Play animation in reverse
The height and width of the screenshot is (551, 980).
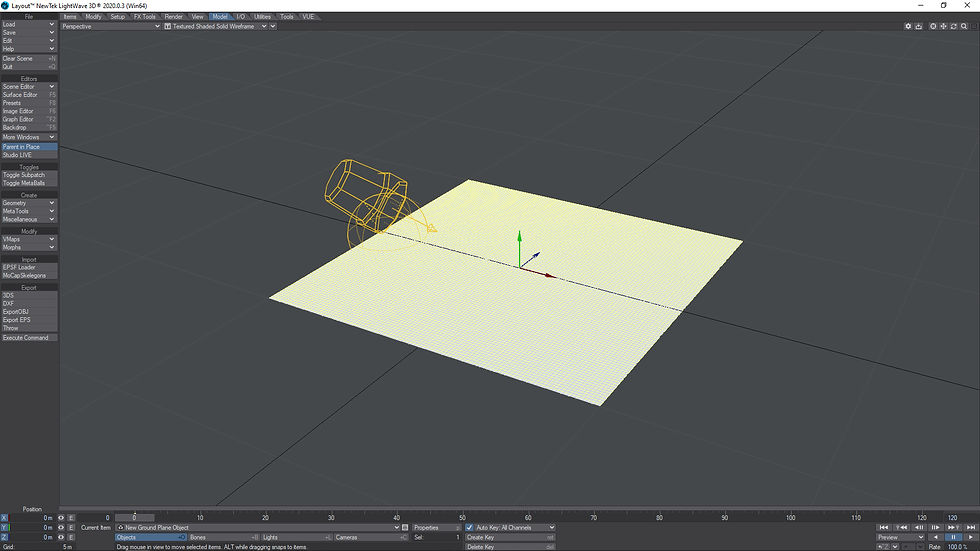(936, 537)
